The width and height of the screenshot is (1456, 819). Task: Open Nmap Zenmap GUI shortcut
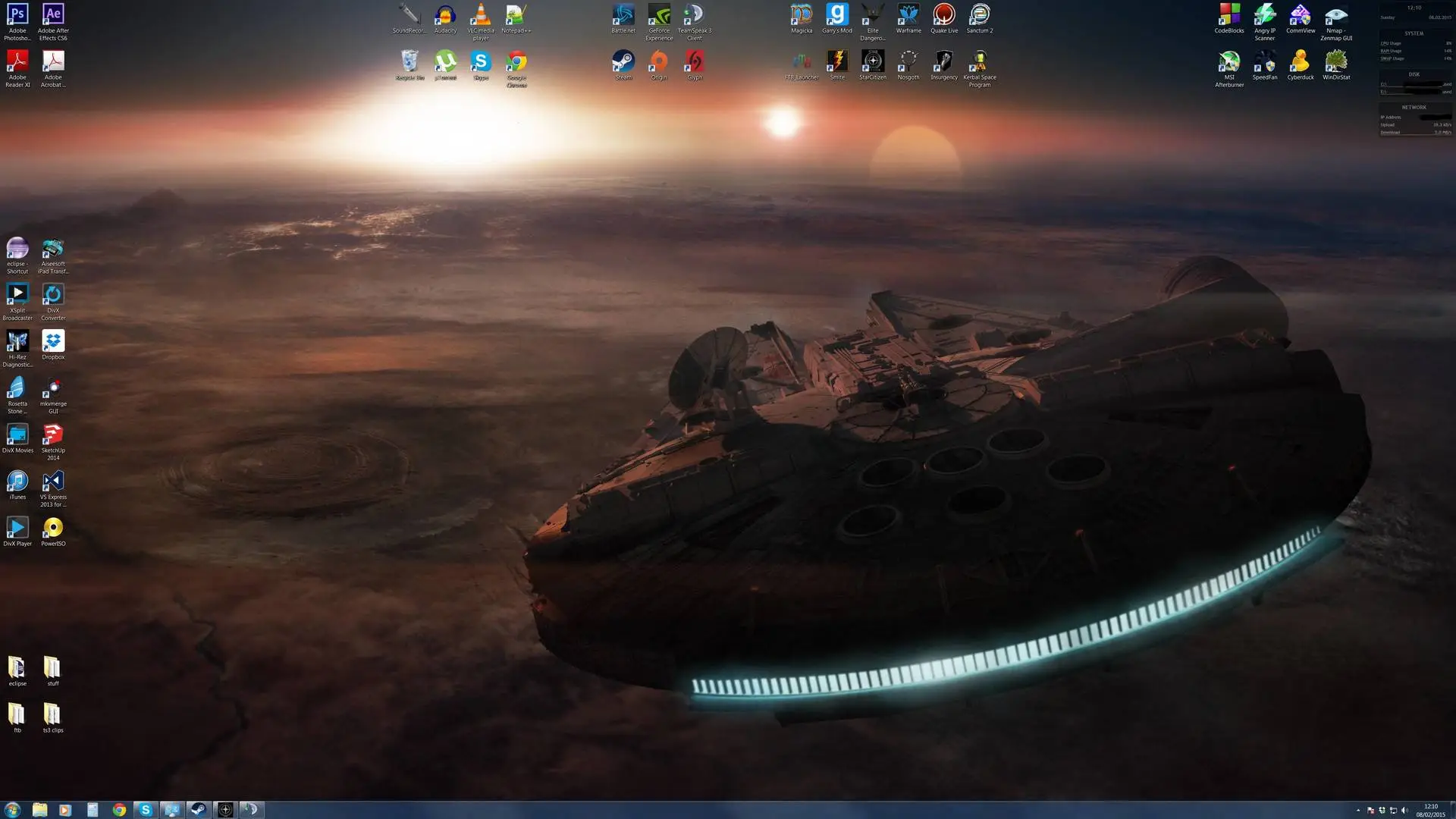pos(1336,22)
